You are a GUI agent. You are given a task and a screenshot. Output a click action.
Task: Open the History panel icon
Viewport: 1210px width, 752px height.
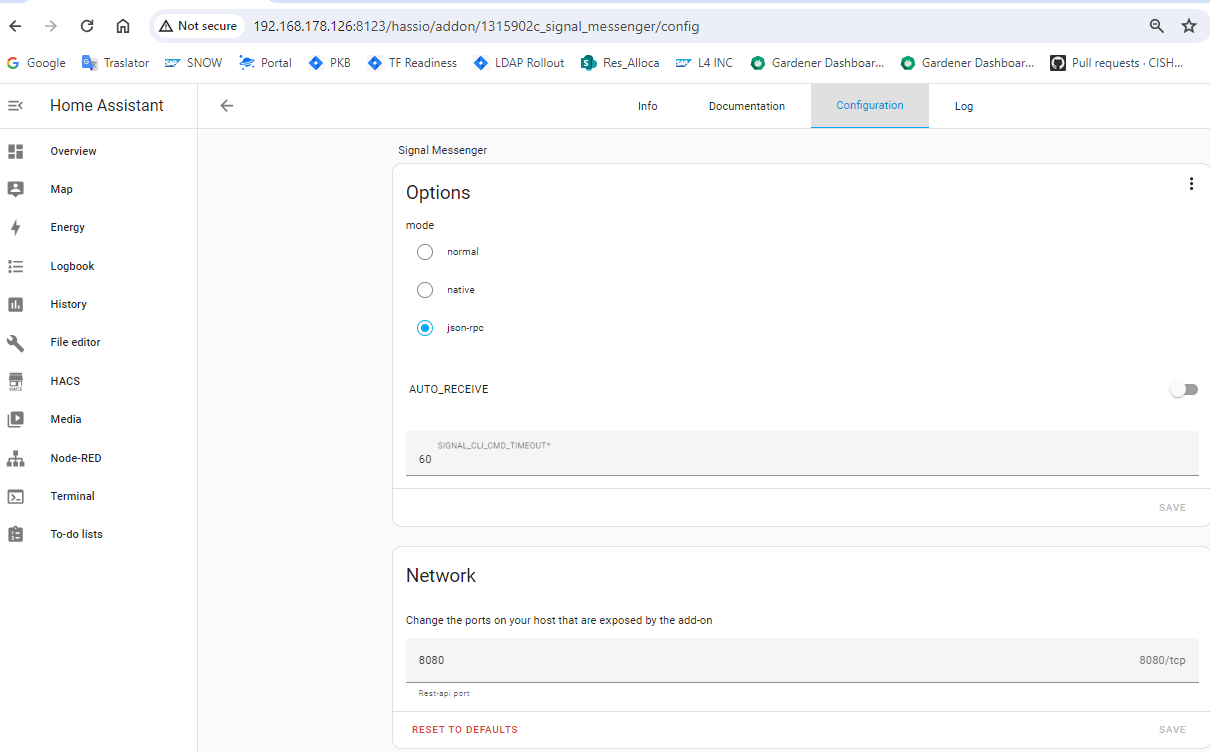click(x=15, y=304)
